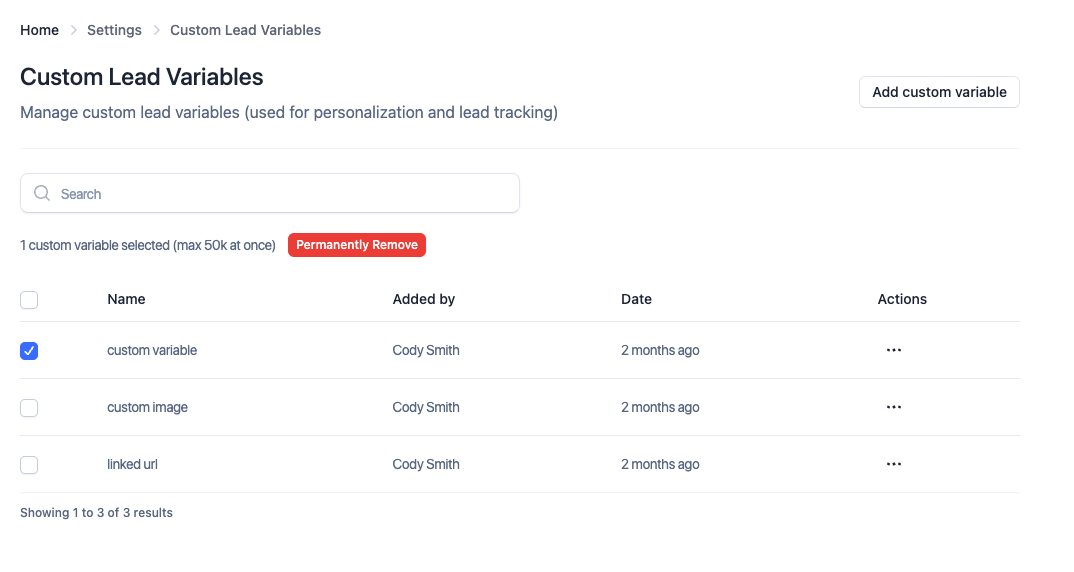
Task: Go to Home breadcrumb
Action: [x=39, y=30]
